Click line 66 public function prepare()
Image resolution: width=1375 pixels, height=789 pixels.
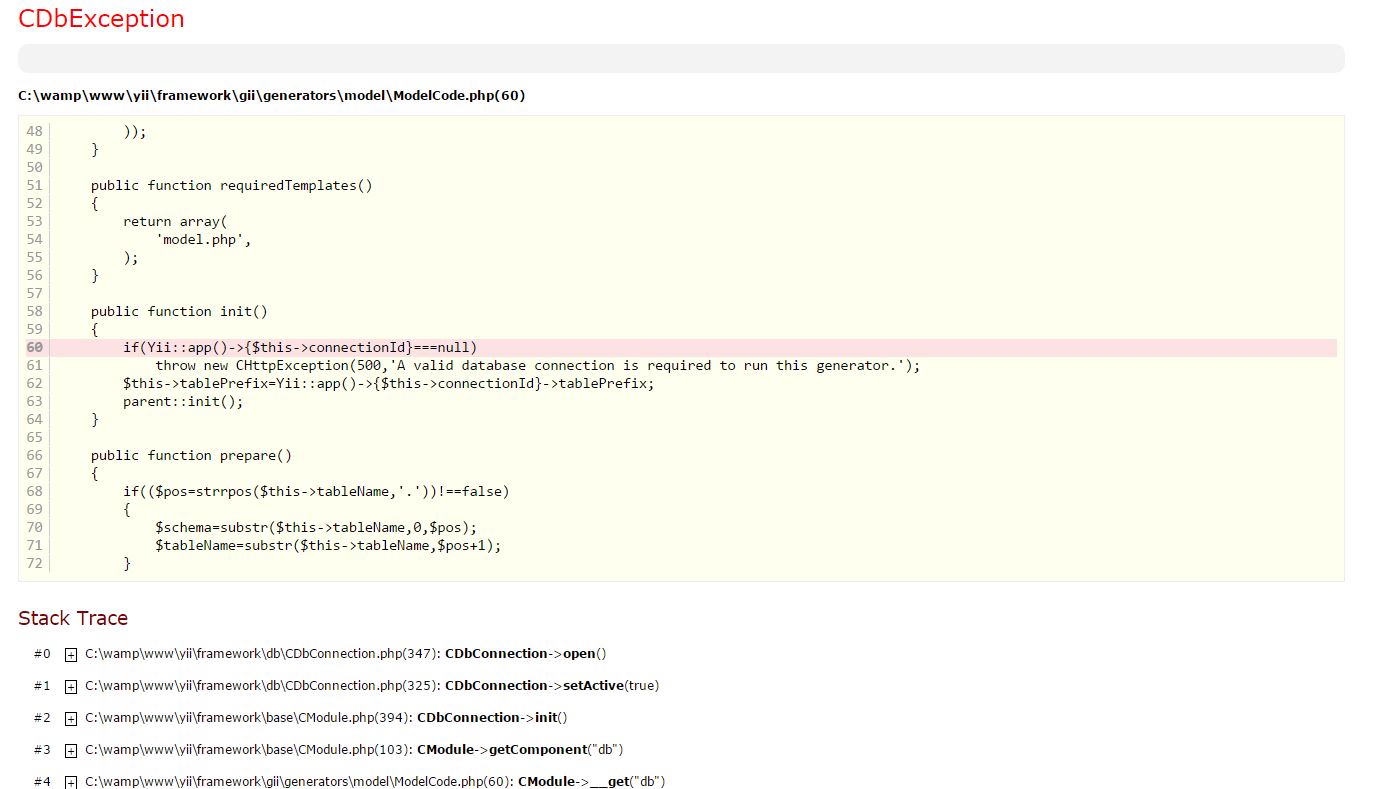191,456
